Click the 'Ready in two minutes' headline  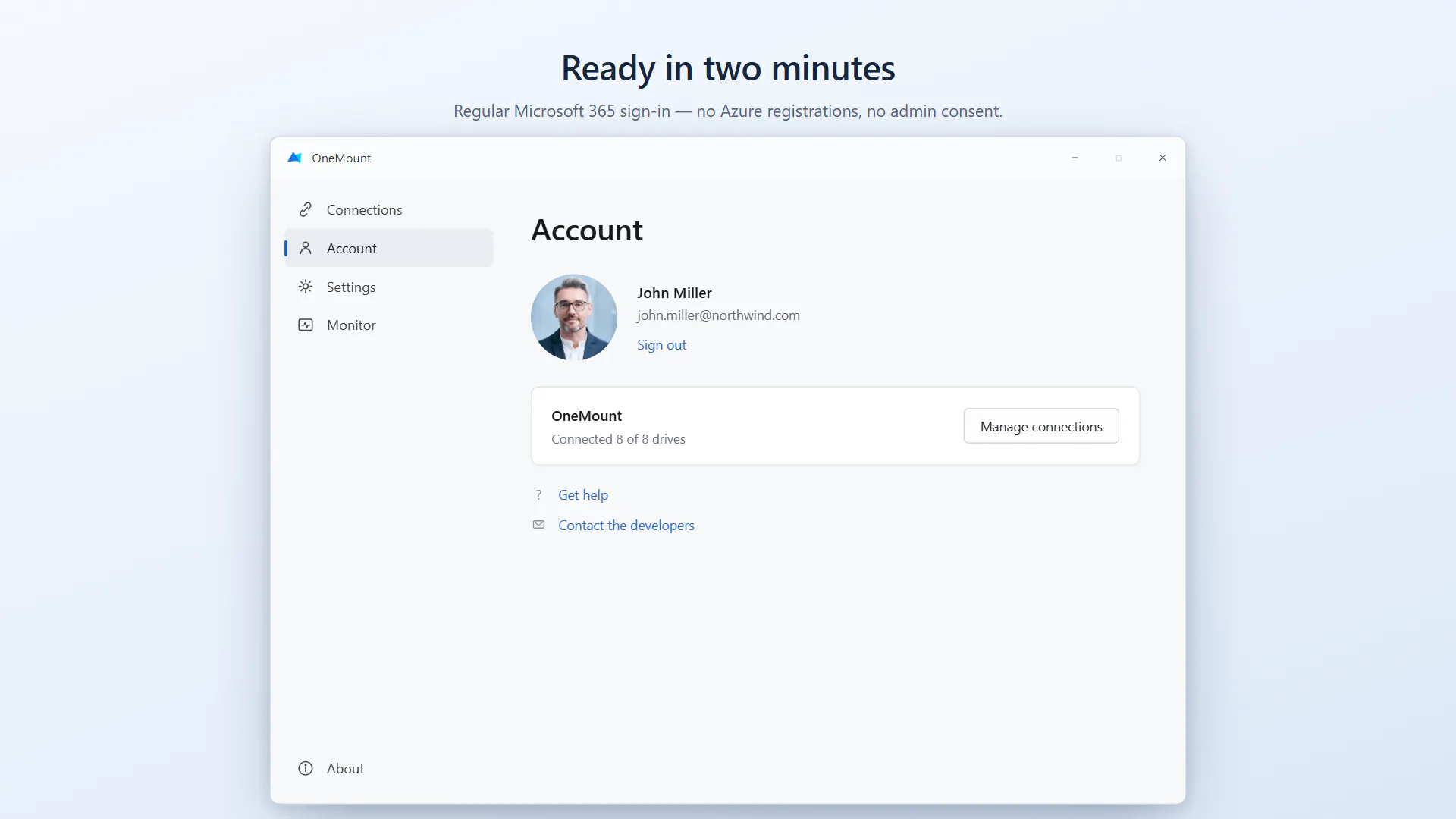coord(728,68)
